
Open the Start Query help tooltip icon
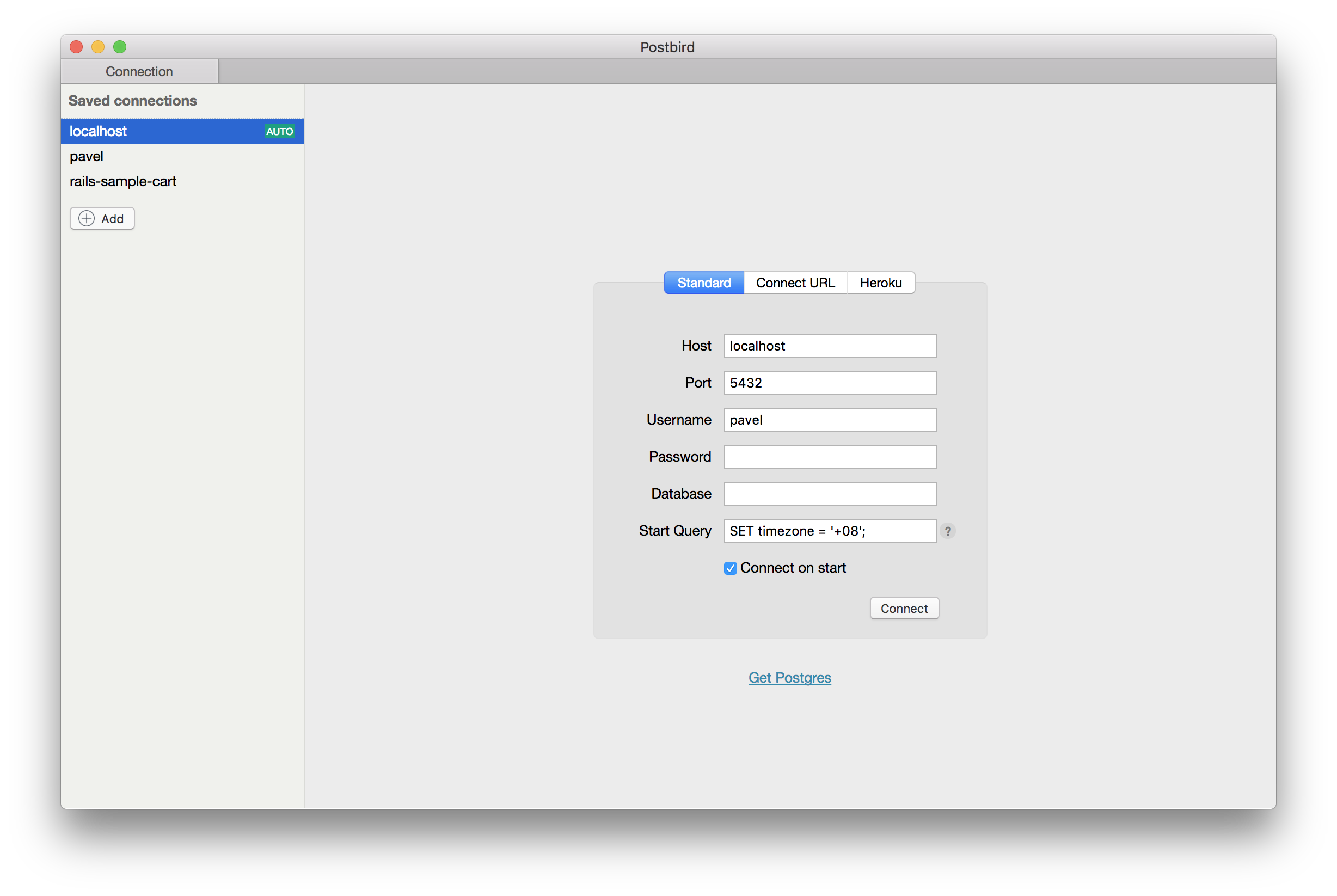[x=948, y=531]
